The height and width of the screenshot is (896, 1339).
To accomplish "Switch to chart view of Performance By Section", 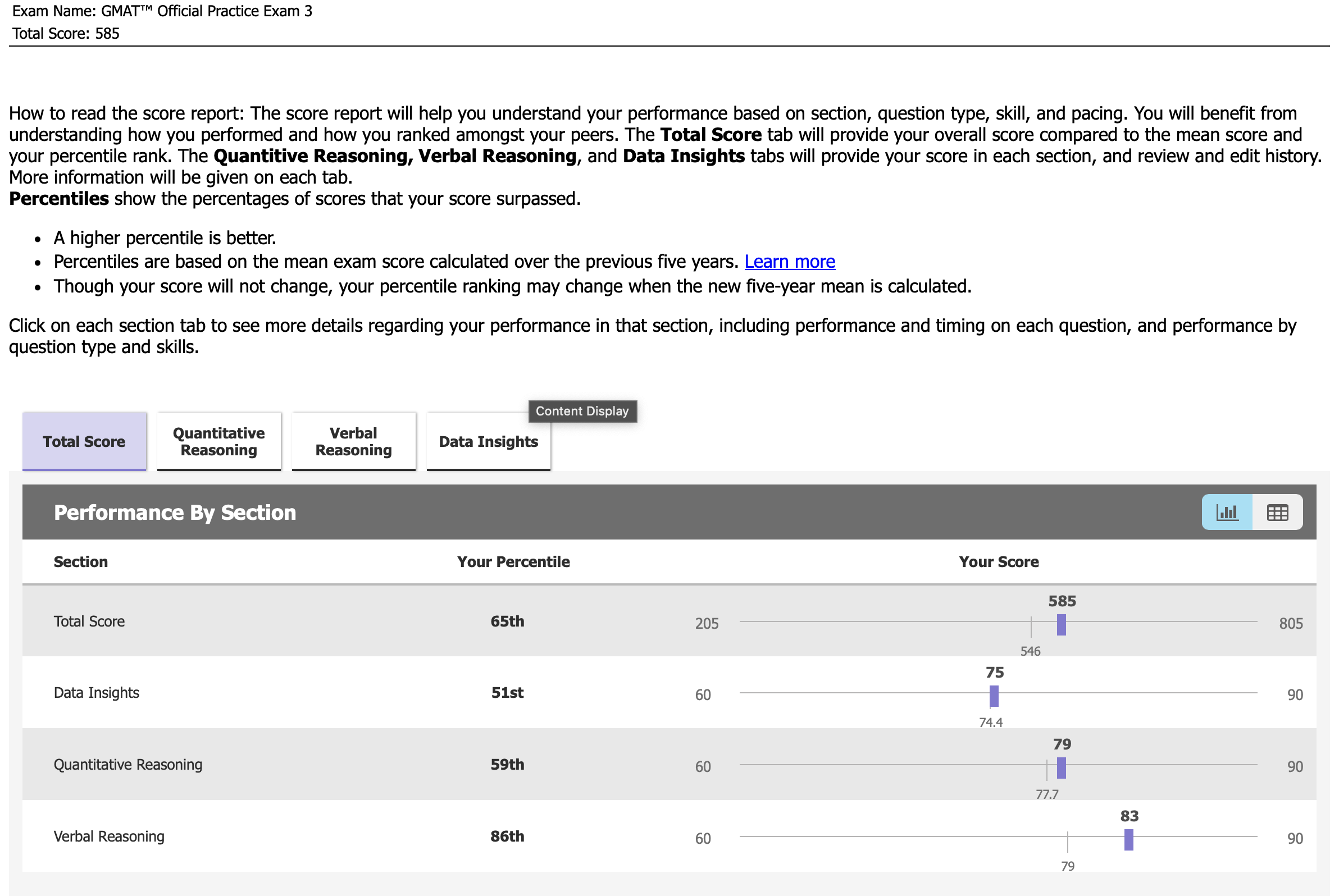I will pyautogui.click(x=1226, y=512).
